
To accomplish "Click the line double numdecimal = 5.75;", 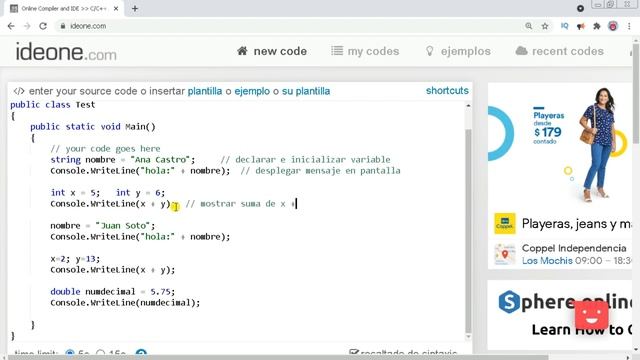I will pos(112,292).
